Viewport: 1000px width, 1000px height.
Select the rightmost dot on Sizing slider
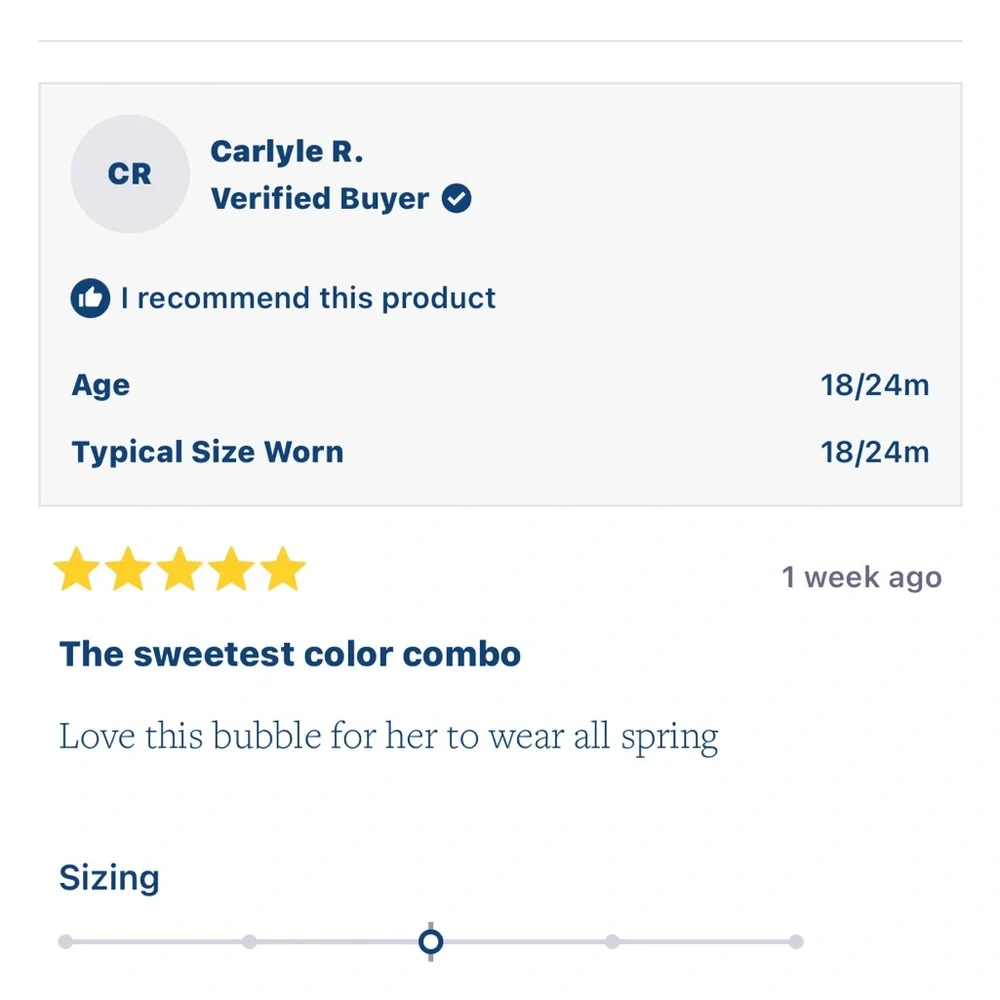[796, 942]
